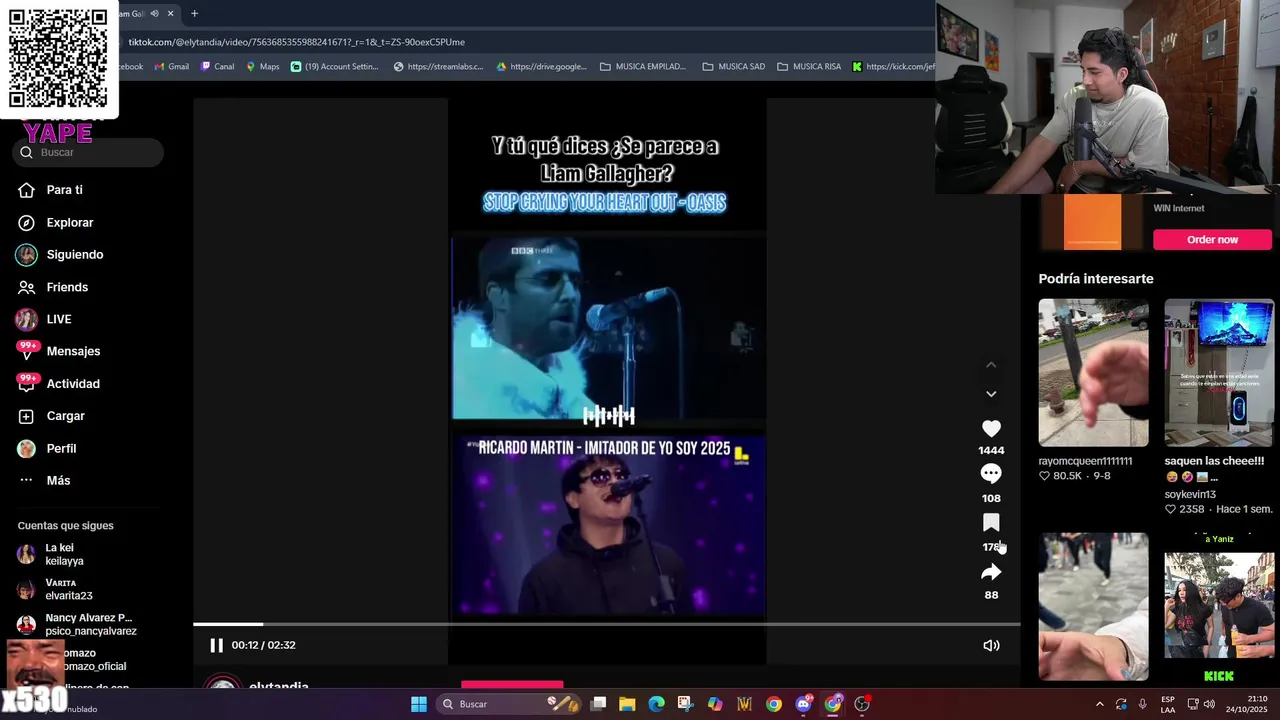Open Mensajes inbox
Screen dimensions: 1280x720
coord(73,351)
